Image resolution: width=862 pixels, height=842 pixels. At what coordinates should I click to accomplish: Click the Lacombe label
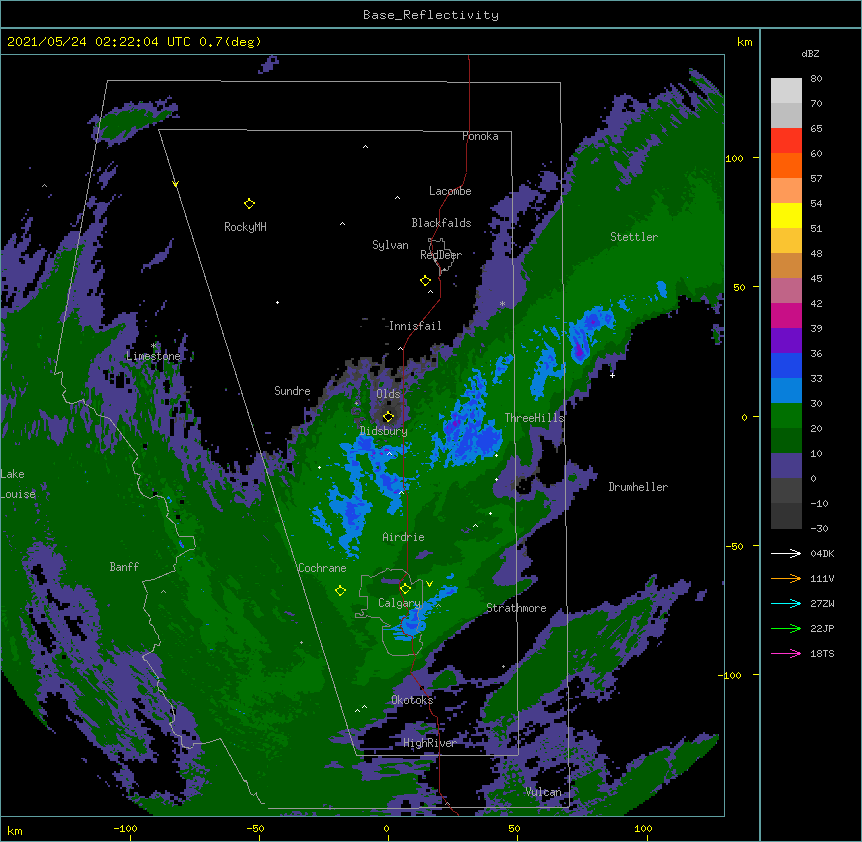coord(450,191)
